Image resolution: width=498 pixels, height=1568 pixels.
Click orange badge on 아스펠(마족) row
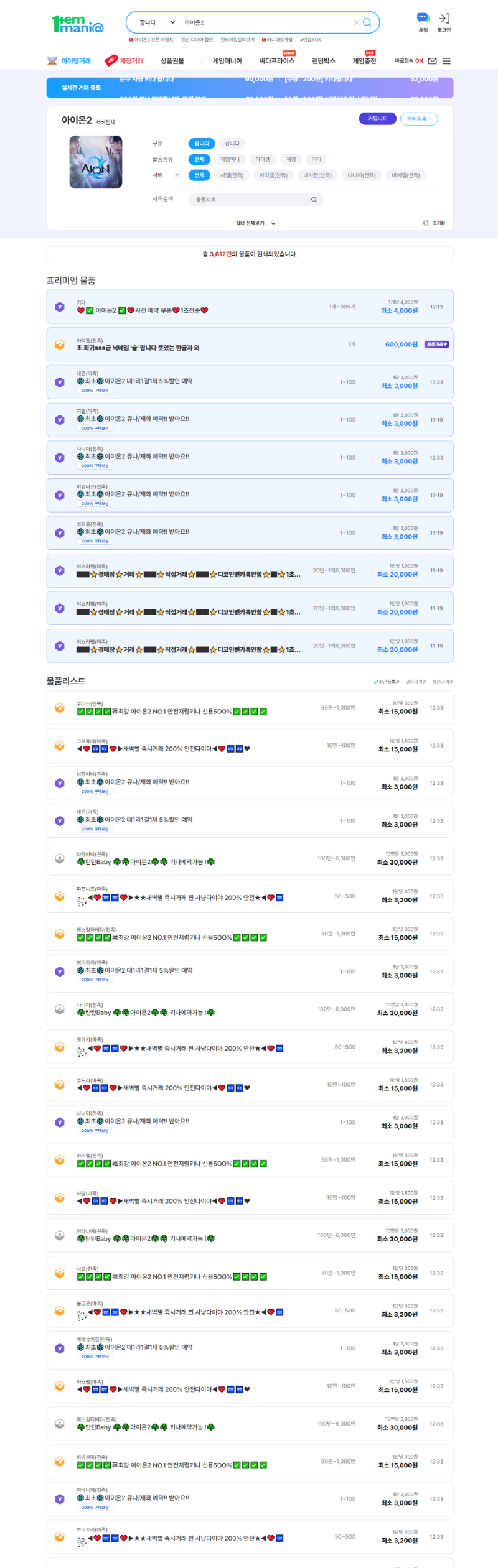[x=60, y=1386]
